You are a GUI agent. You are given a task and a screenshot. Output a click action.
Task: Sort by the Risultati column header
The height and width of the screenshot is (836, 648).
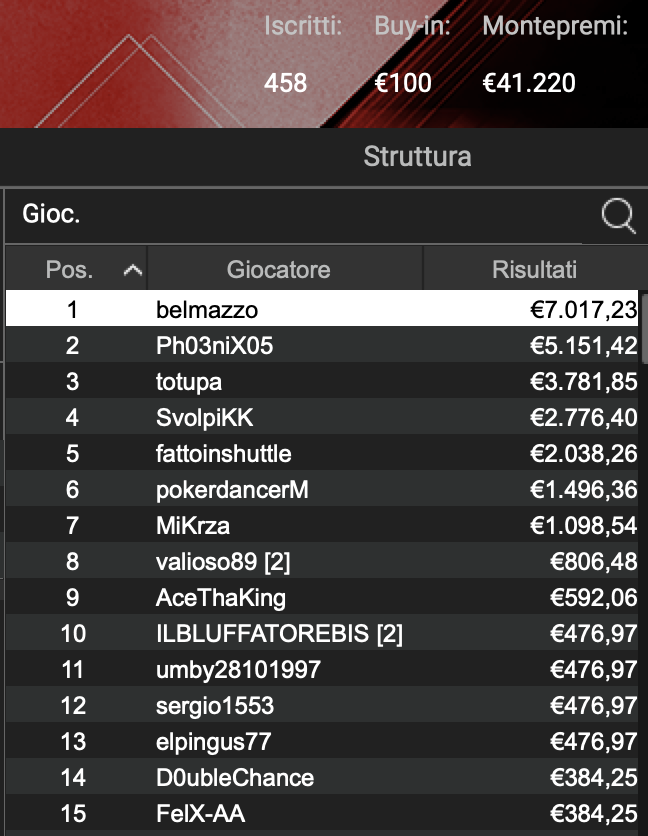536,269
